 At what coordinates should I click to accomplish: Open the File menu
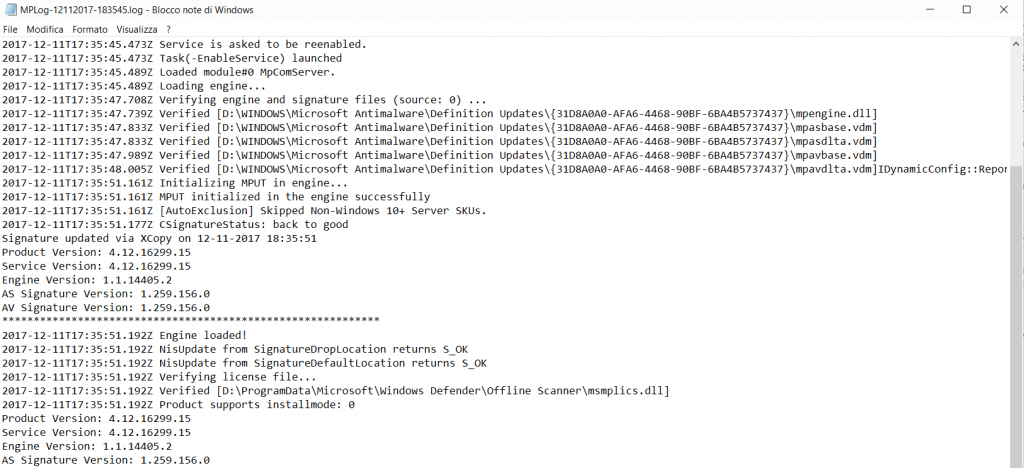click(10, 29)
